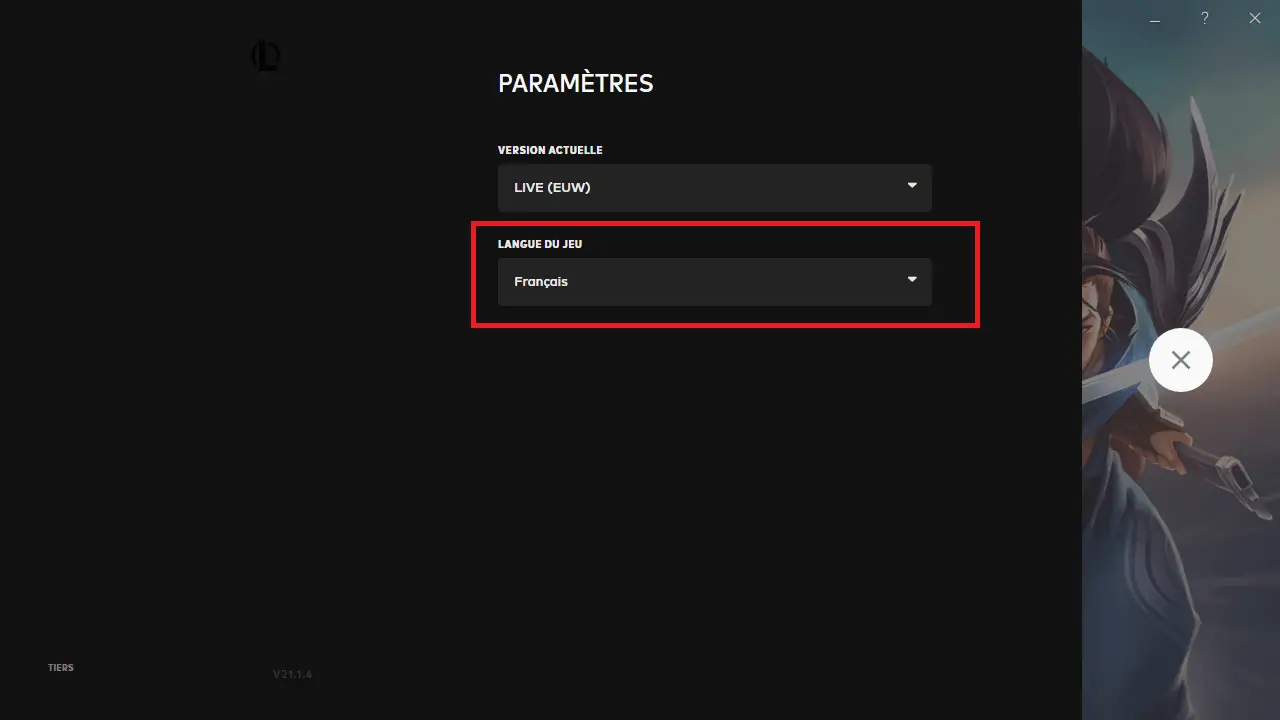The height and width of the screenshot is (720, 1280).
Task: Open help with the question mark icon
Action: click(x=1205, y=18)
